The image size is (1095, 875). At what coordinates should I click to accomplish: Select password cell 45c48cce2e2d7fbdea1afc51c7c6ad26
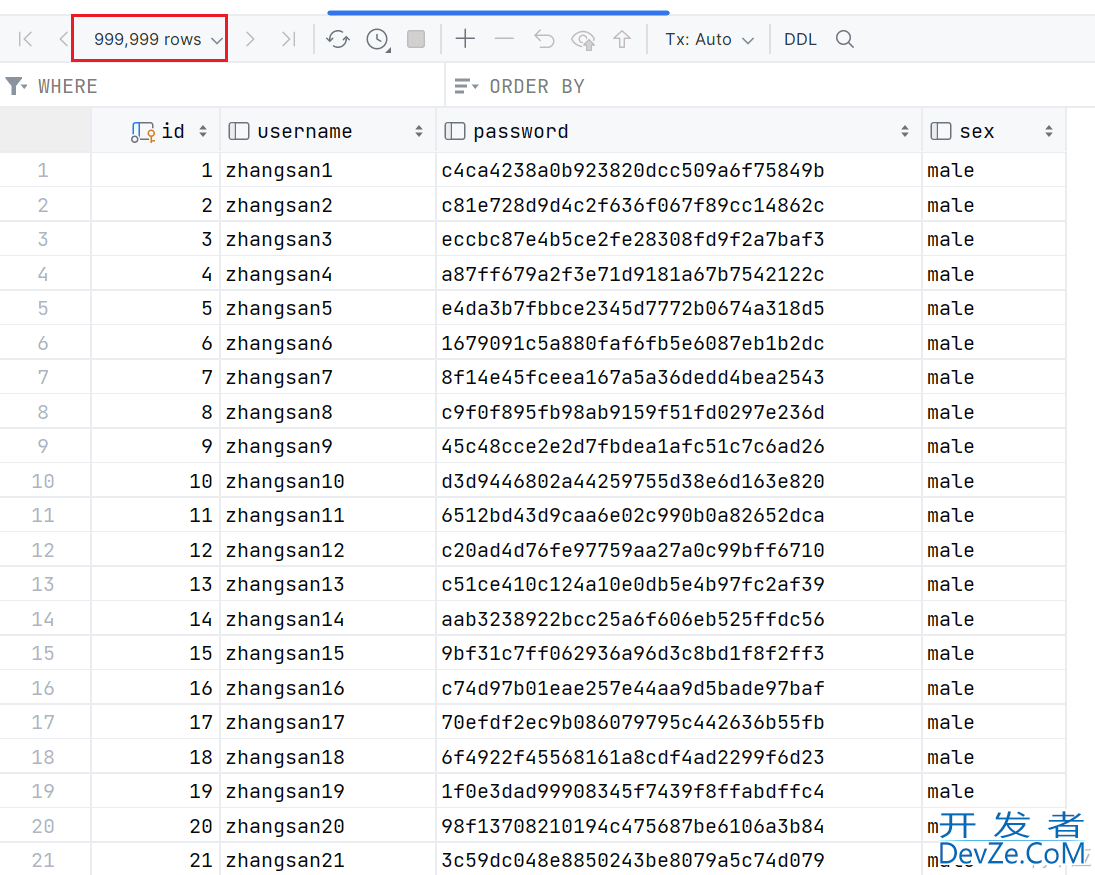[679, 446]
